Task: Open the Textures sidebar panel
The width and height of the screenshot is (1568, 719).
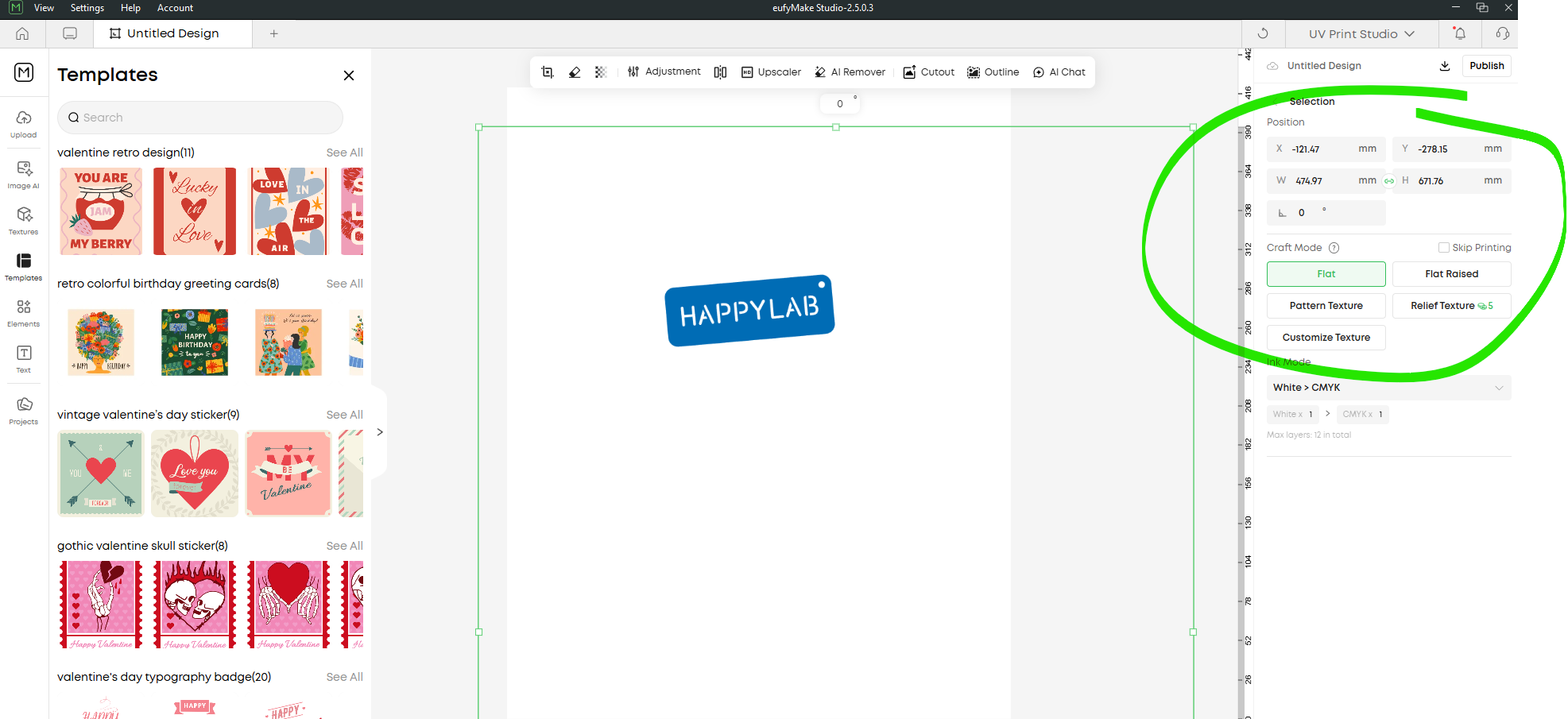Action: pyautogui.click(x=24, y=220)
